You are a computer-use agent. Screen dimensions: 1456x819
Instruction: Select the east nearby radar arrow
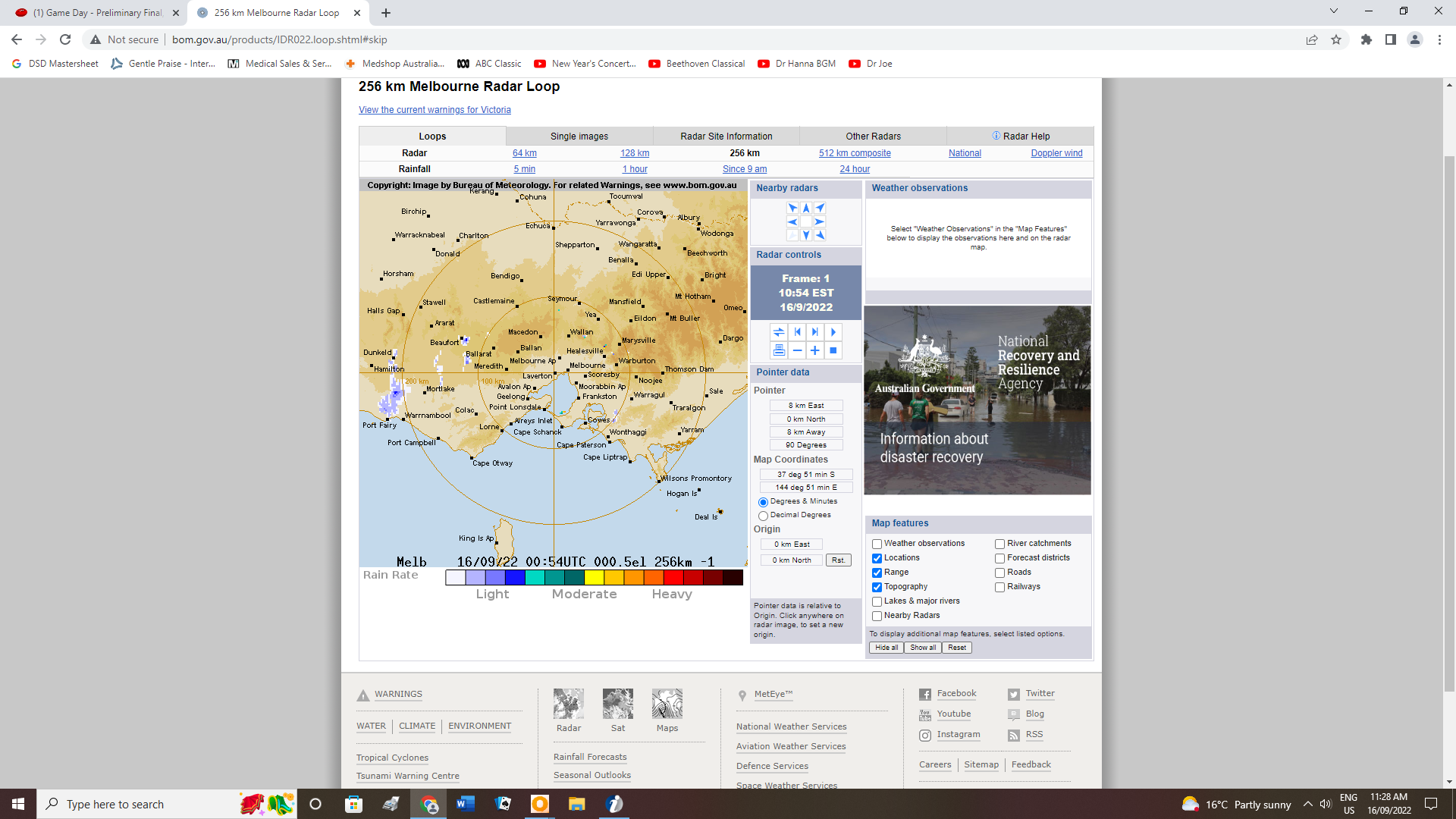820,221
